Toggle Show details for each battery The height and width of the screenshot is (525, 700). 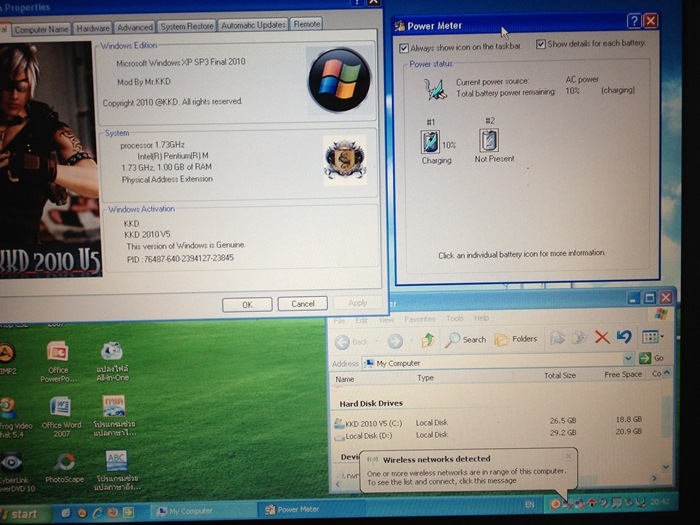coord(541,44)
